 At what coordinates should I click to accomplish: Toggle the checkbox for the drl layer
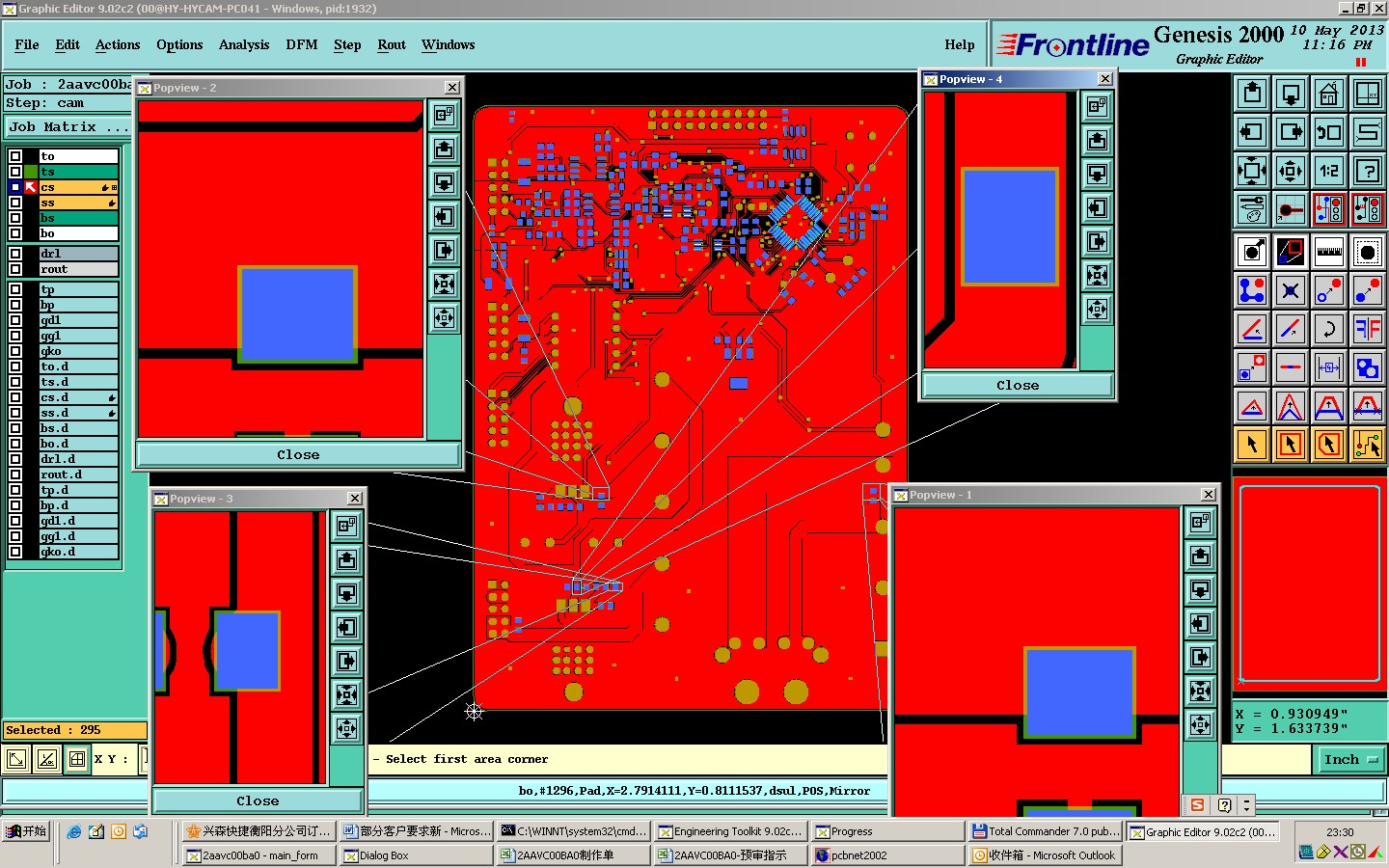(15, 254)
